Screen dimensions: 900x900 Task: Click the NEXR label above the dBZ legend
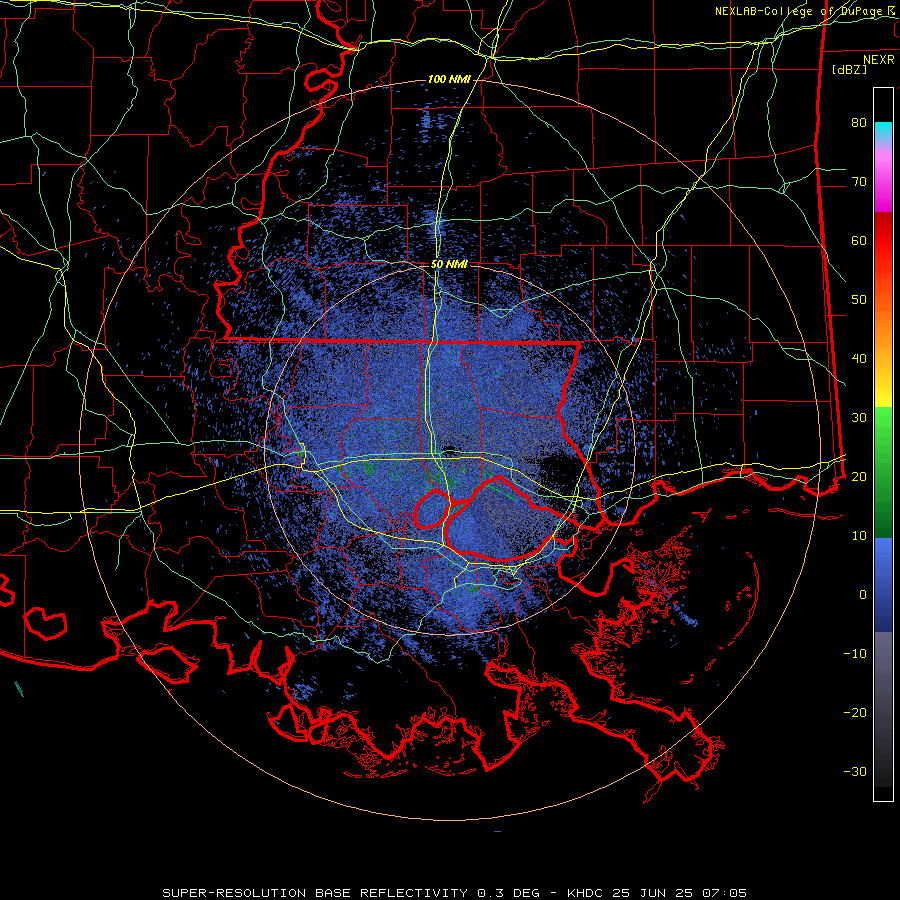878,60
